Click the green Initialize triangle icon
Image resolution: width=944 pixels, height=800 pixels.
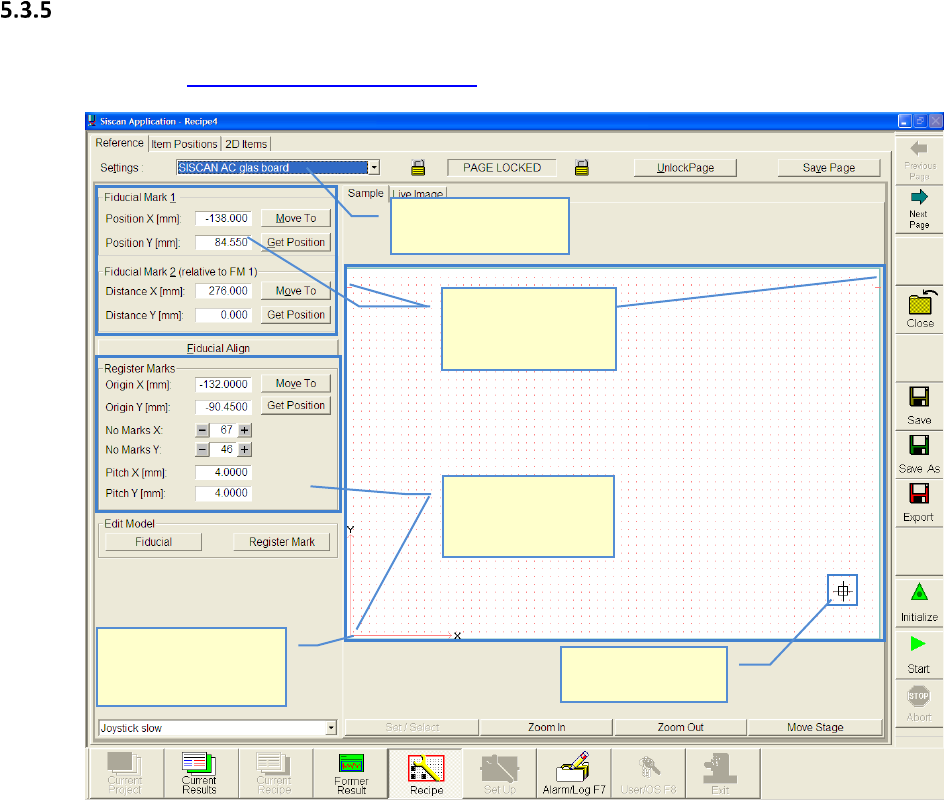click(x=919, y=592)
